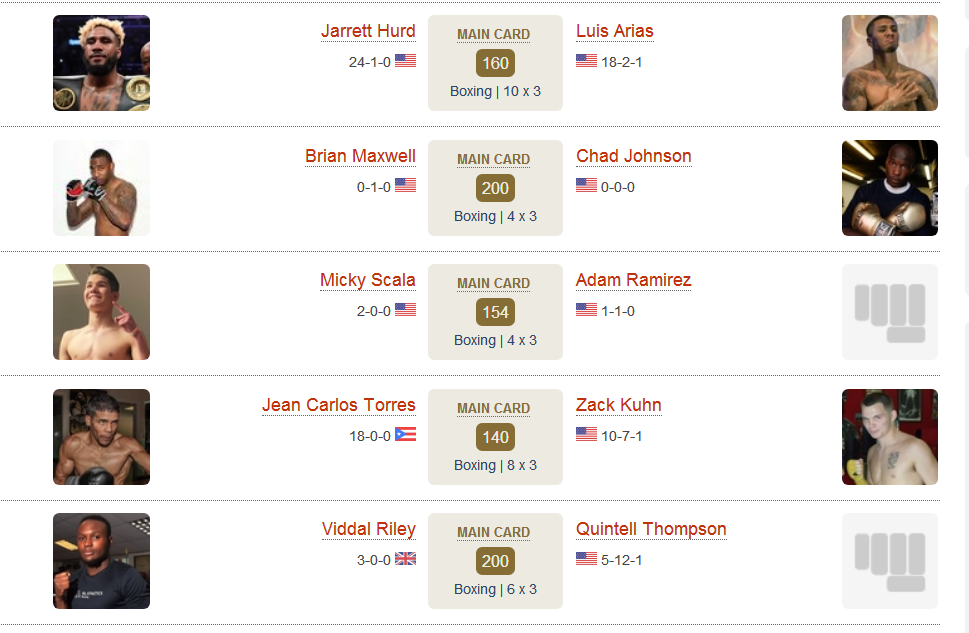Click Quintell Thompson's placeholder fist icon

(890, 561)
